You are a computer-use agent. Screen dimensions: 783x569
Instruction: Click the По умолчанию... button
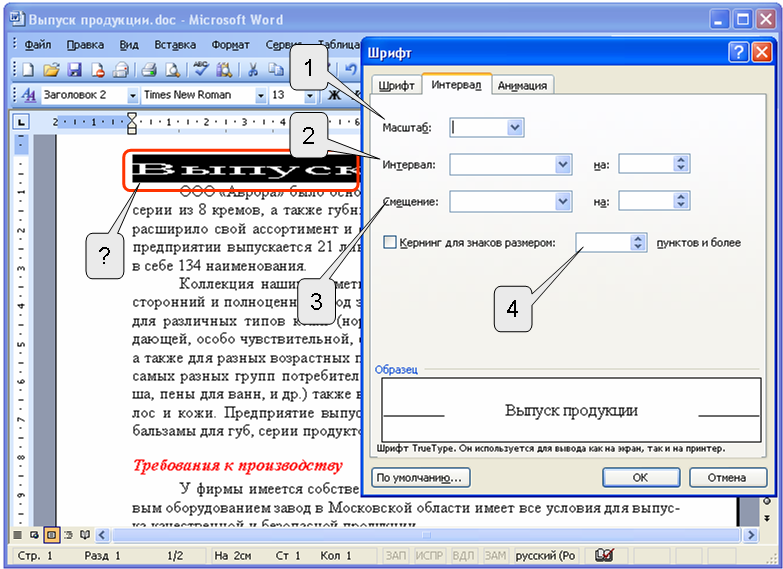click(421, 478)
